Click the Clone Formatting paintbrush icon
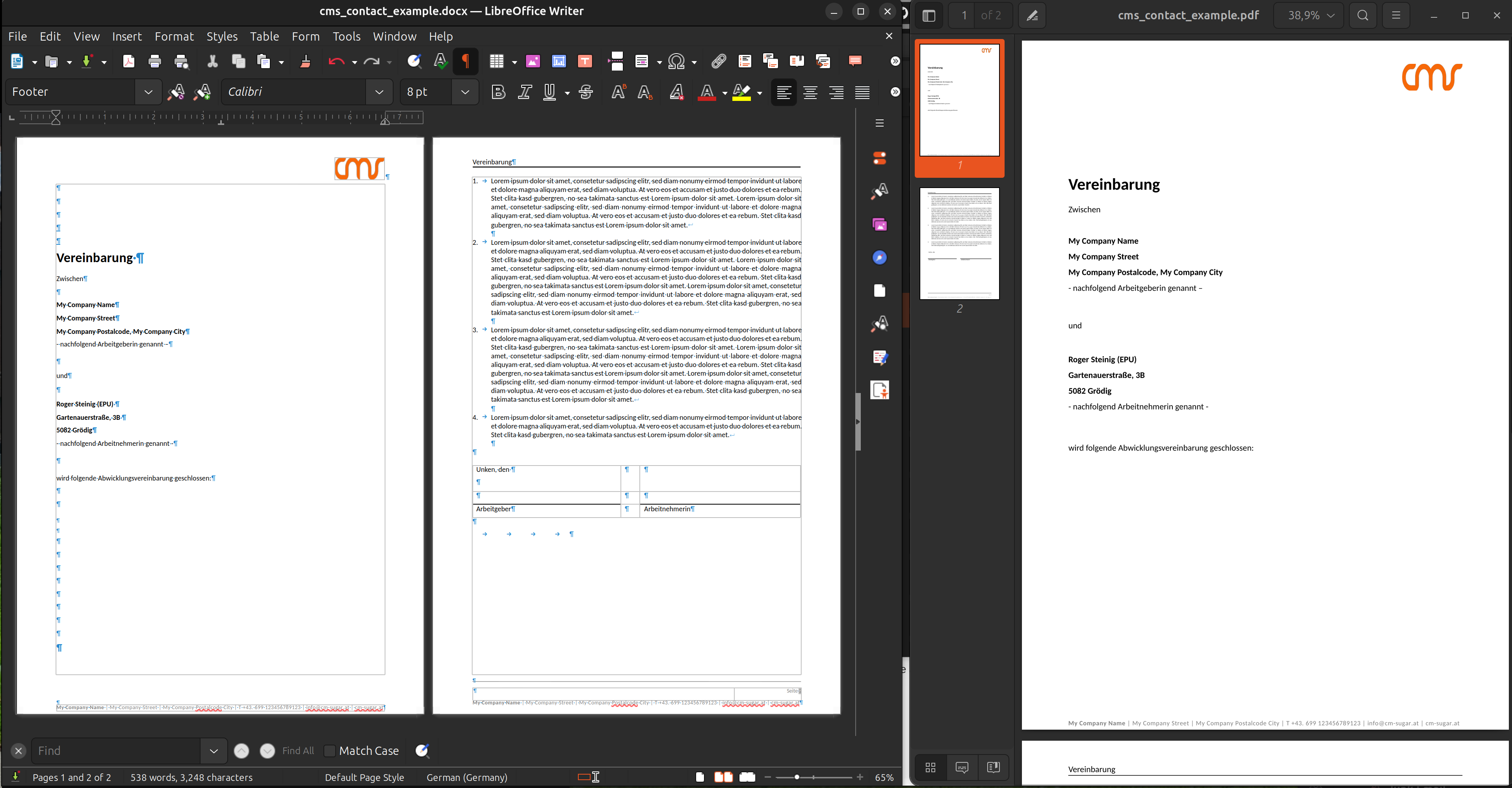The image size is (1512, 788). pyautogui.click(x=305, y=61)
